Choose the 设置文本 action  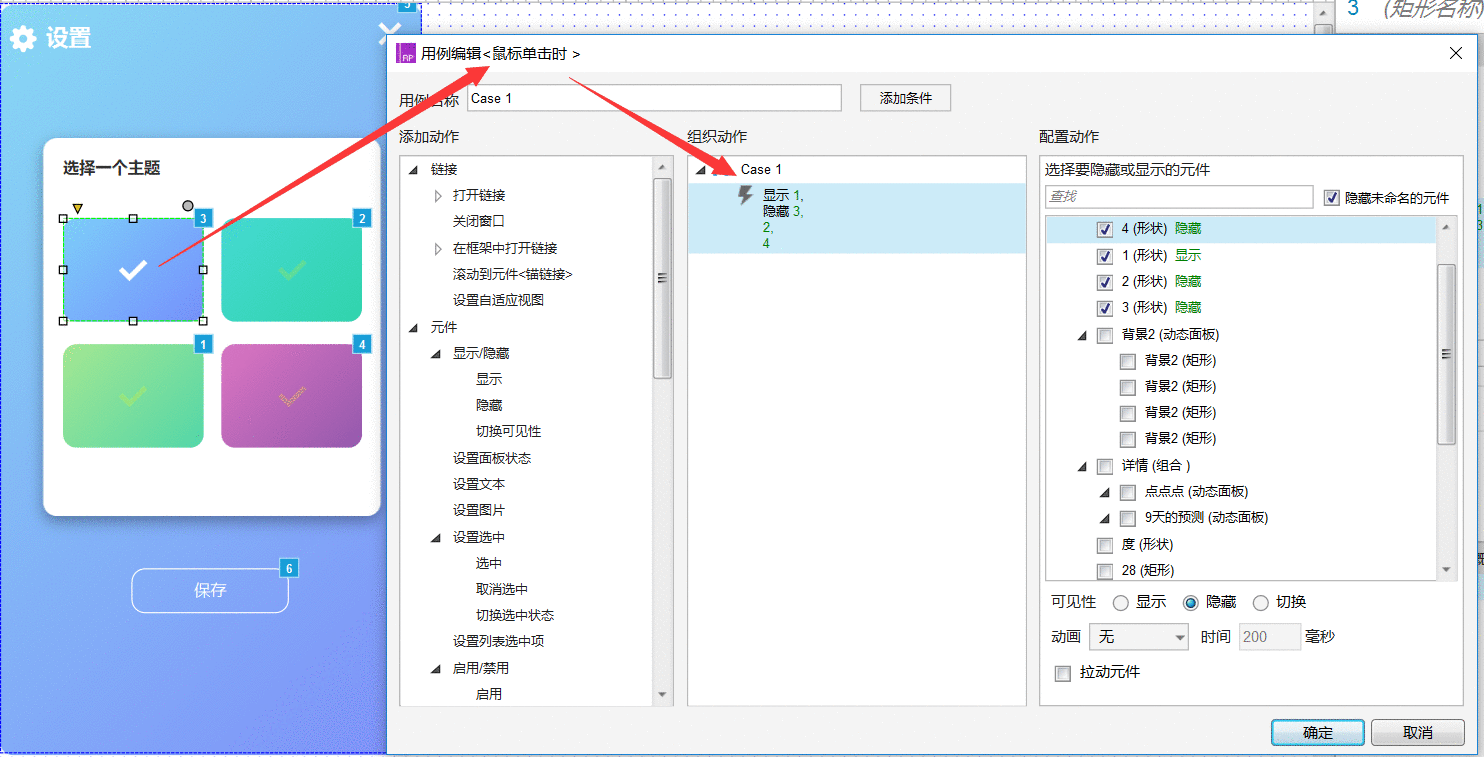(479, 484)
